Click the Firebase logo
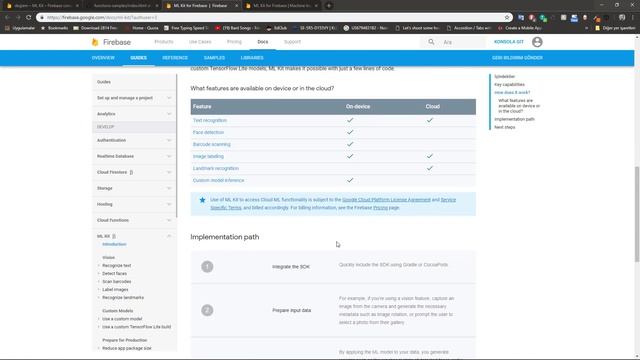 111,42
